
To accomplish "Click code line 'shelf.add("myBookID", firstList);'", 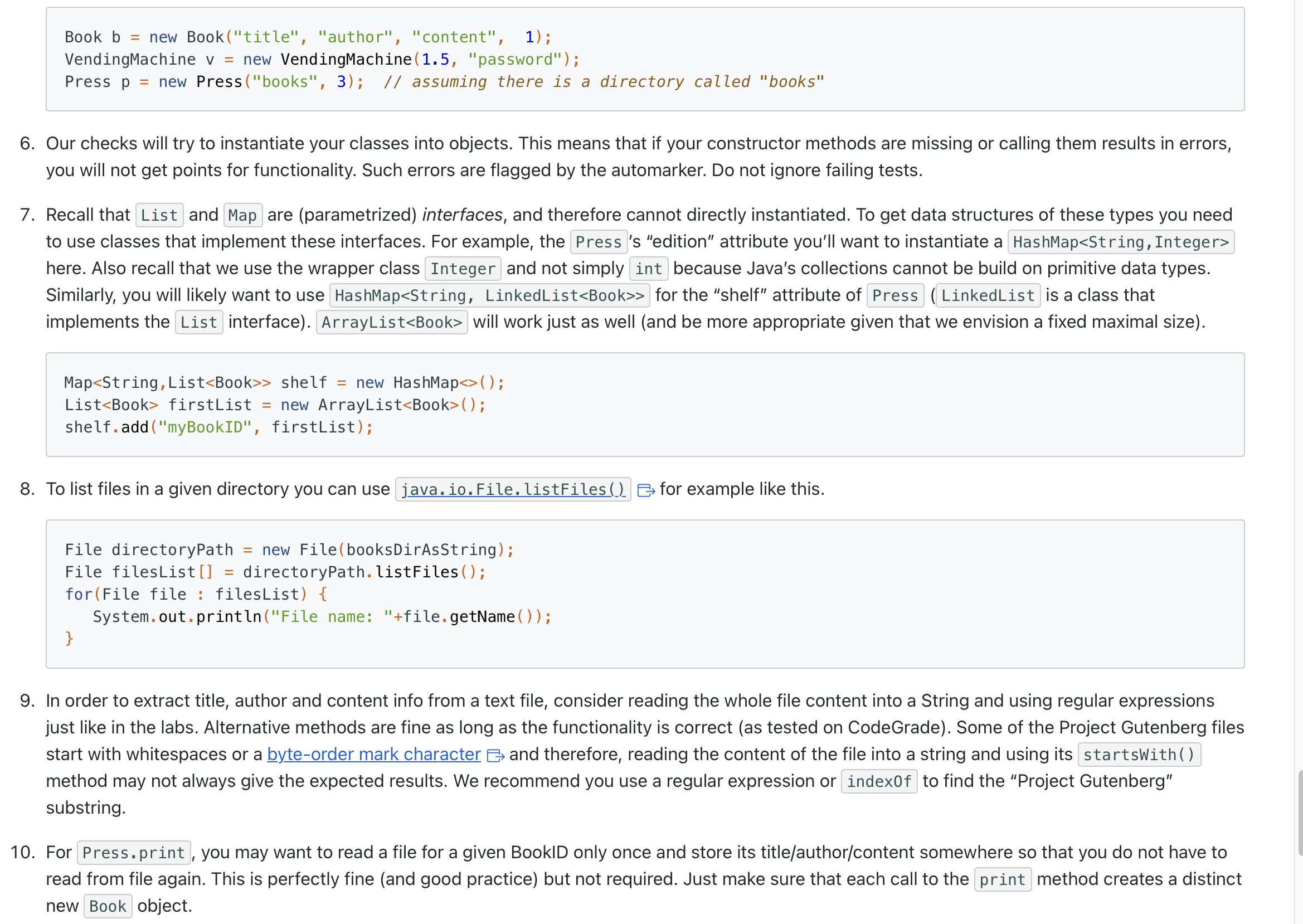I will pyautogui.click(x=219, y=427).
